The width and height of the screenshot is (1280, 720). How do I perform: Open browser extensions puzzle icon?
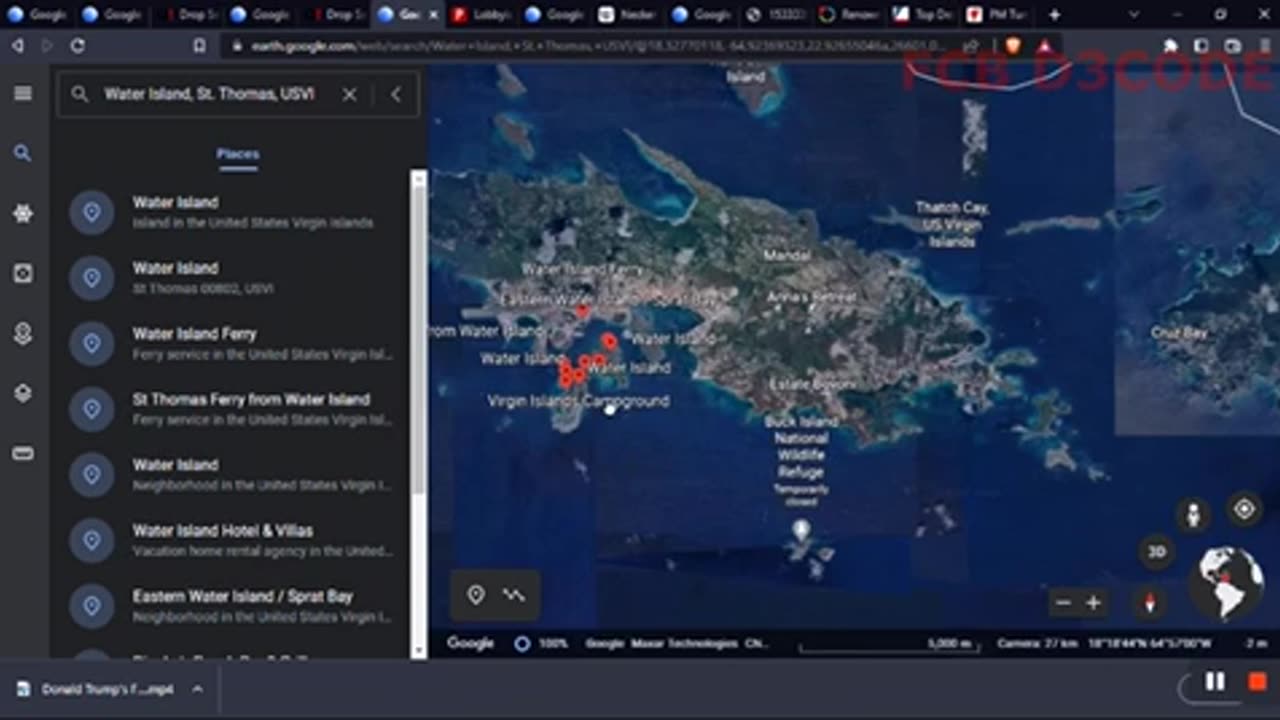[x=1170, y=46]
